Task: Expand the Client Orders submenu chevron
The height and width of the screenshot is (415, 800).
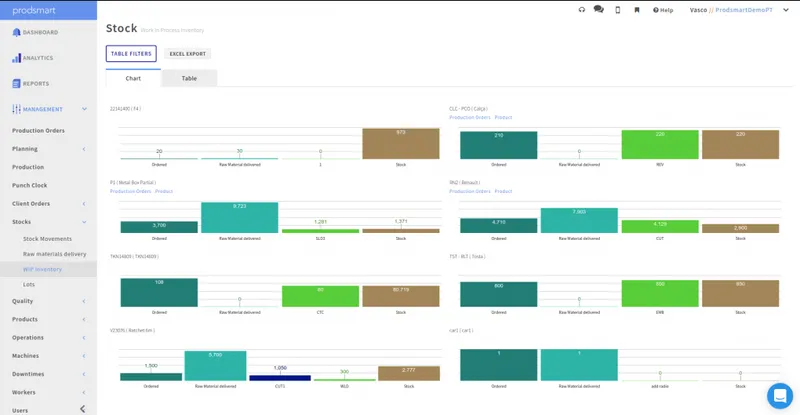Action: coord(84,204)
